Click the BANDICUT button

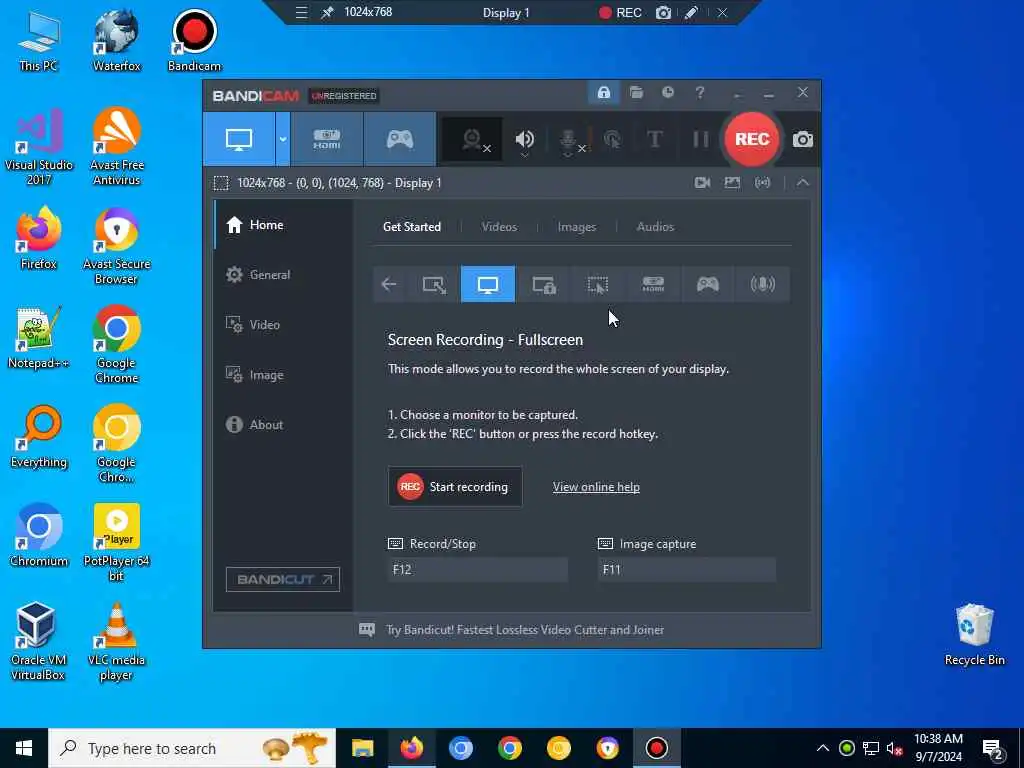click(283, 579)
